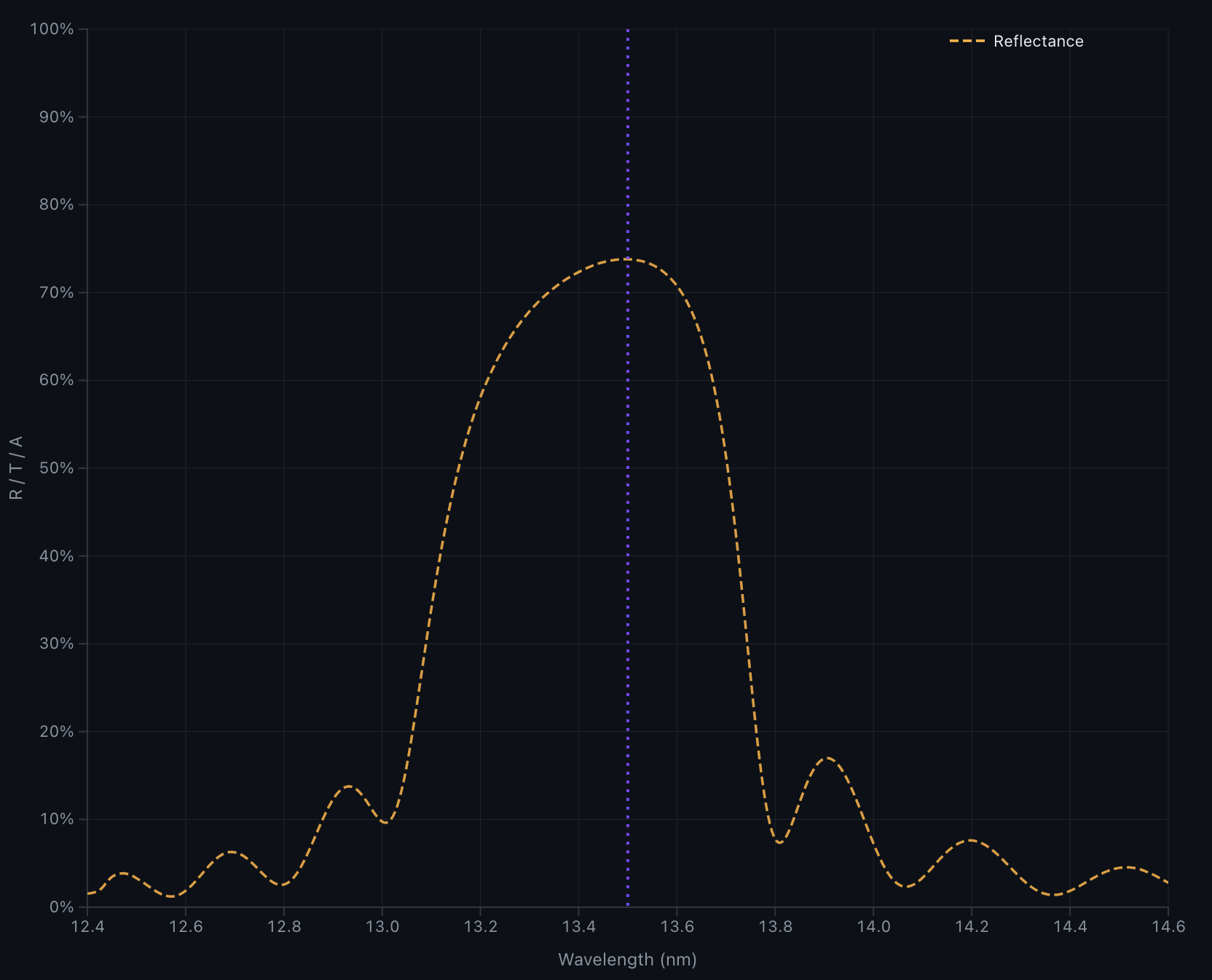
Task: Click the 14.2 x-axis tick label
Action: coord(972,927)
